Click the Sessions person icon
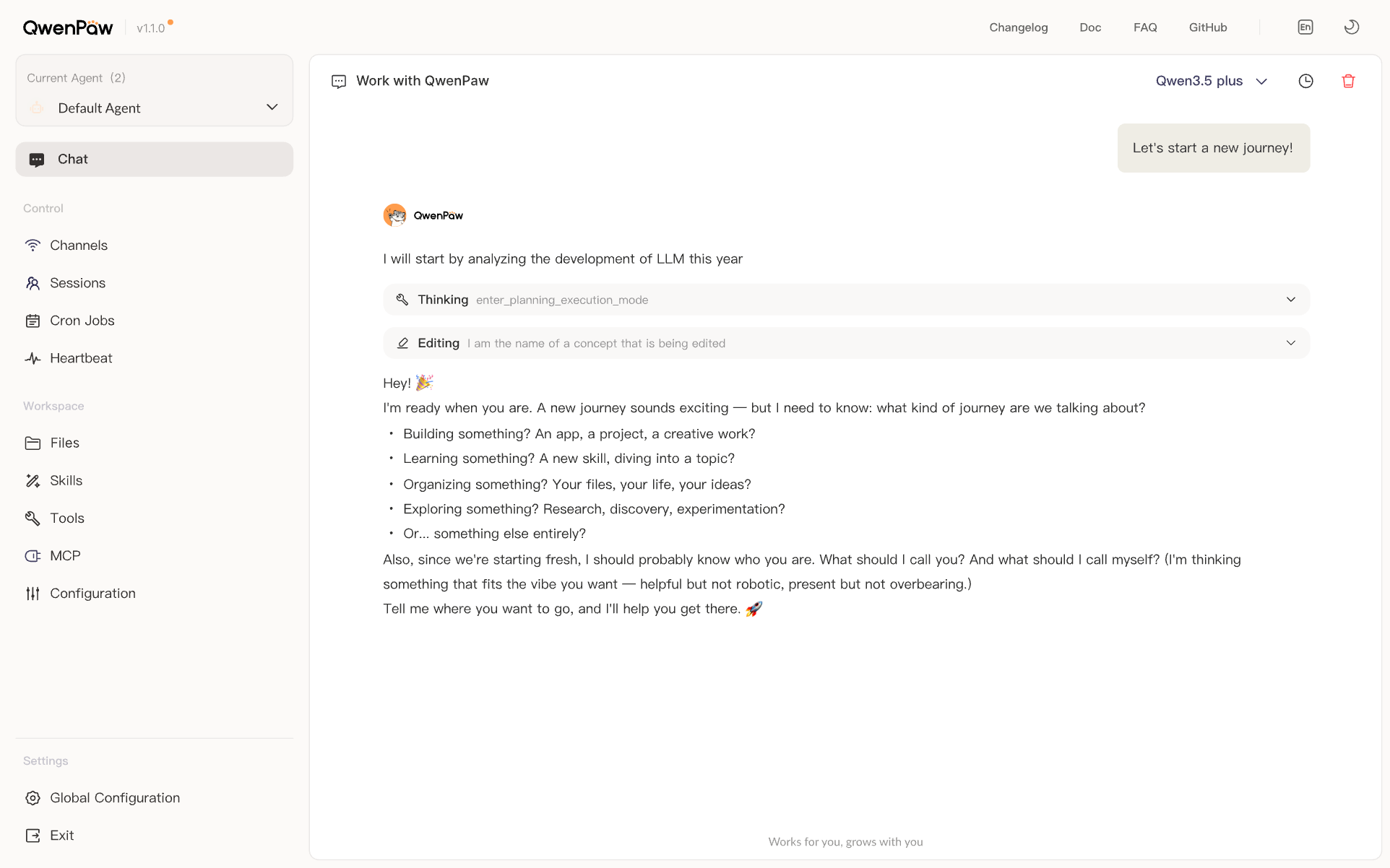The width and height of the screenshot is (1390, 868). tap(33, 283)
